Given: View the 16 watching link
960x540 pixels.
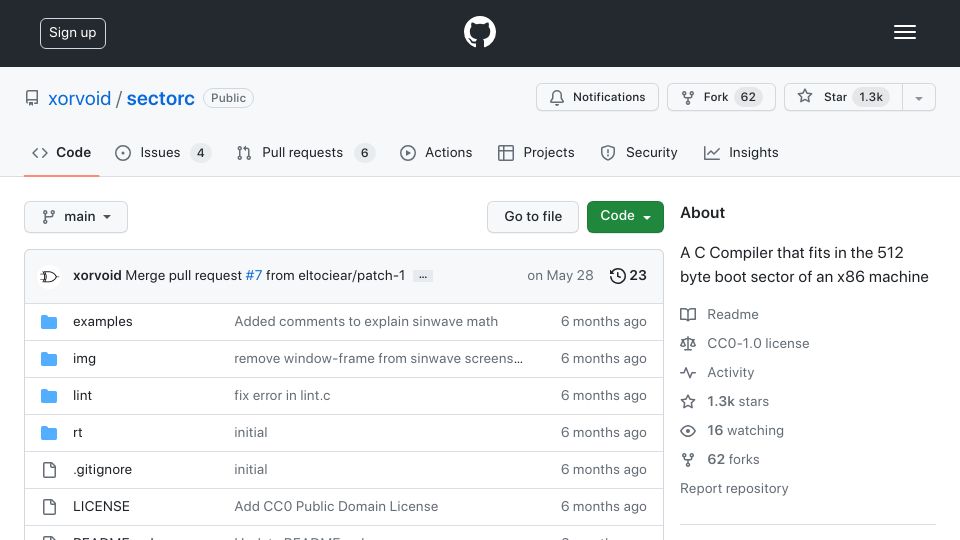Looking at the screenshot, I should pos(745,430).
